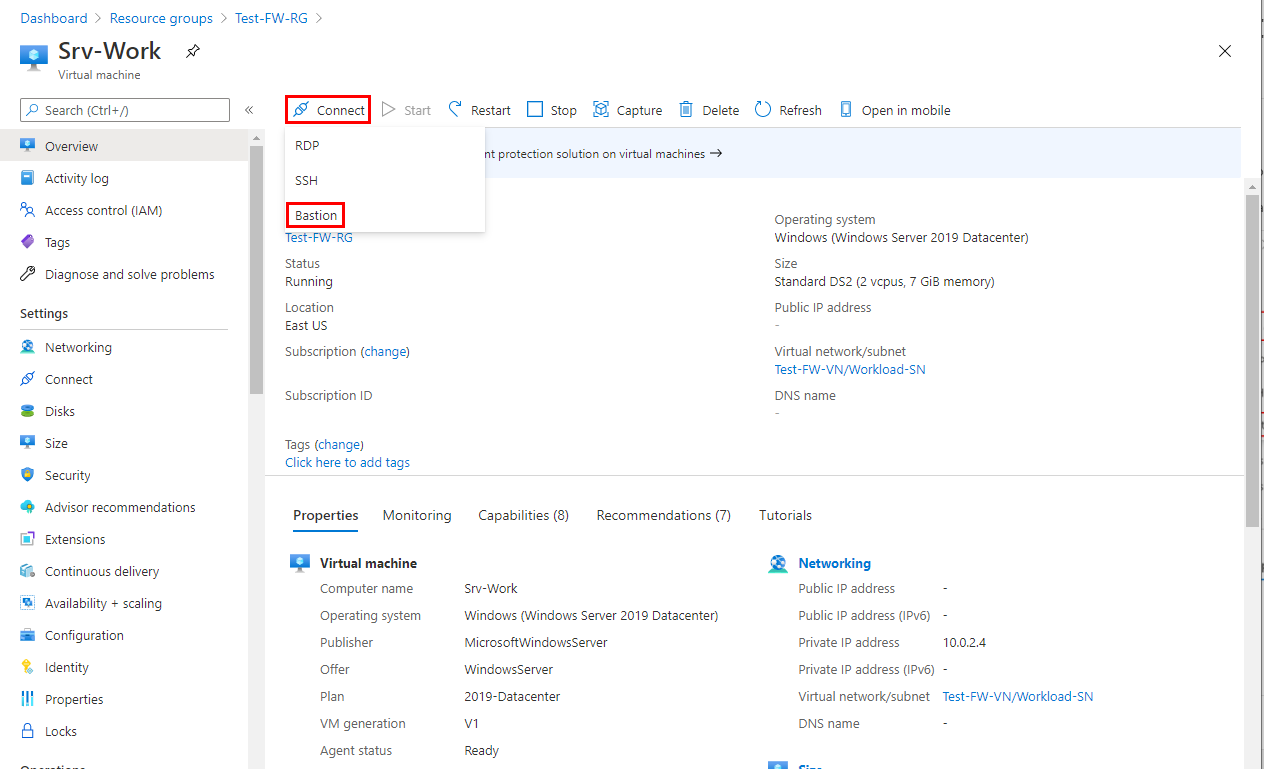The image size is (1264, 769).
Task: Open the Overview sidebar icon
Action: tap(26, 145)
